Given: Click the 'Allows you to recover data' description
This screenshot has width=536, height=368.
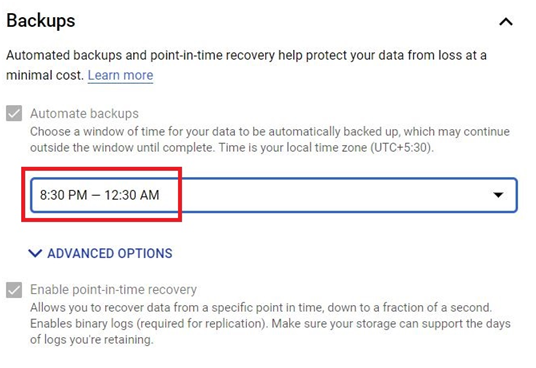Looking at the screenshot, I should click(x=261, y=308).
